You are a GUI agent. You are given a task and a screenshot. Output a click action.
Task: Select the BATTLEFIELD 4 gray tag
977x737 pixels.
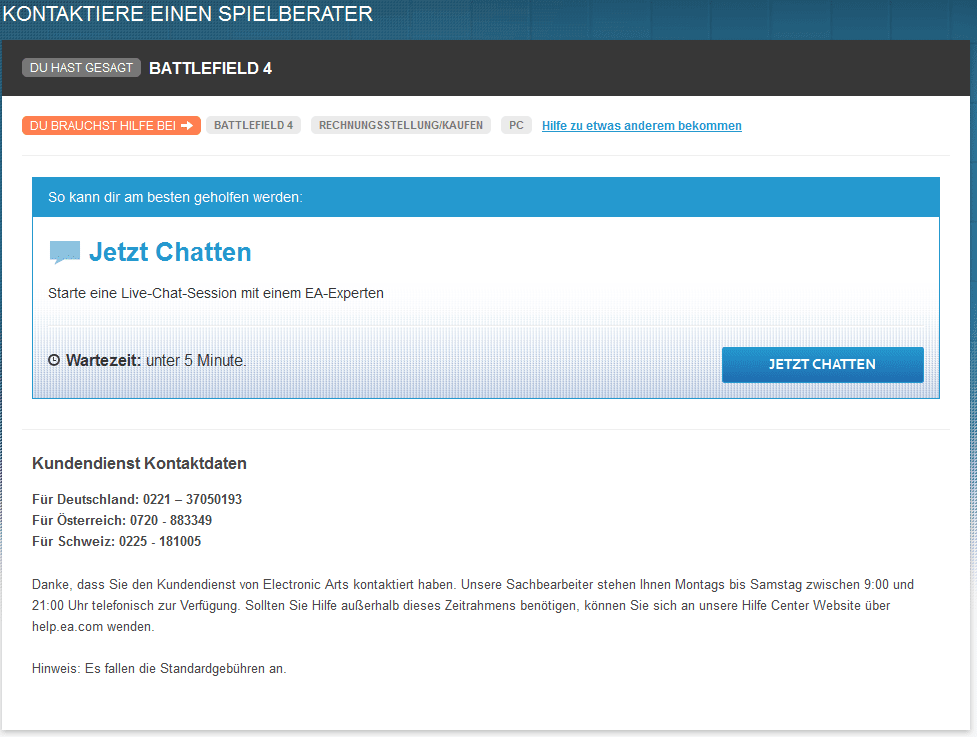[254, 125]
